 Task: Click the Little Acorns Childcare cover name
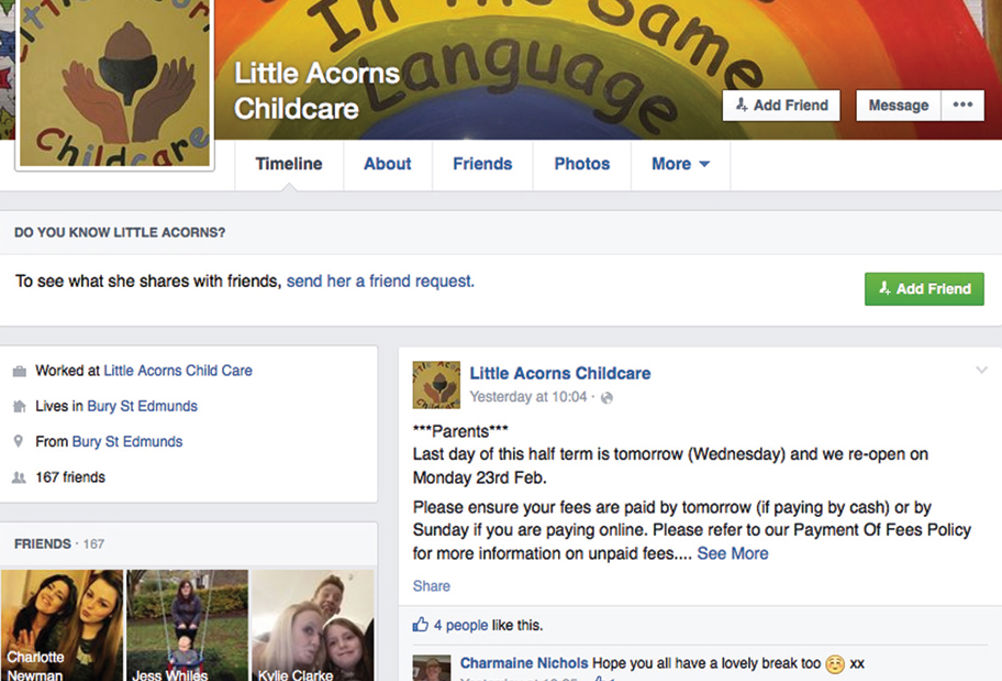pyautogui.click(x=317, y=91)
